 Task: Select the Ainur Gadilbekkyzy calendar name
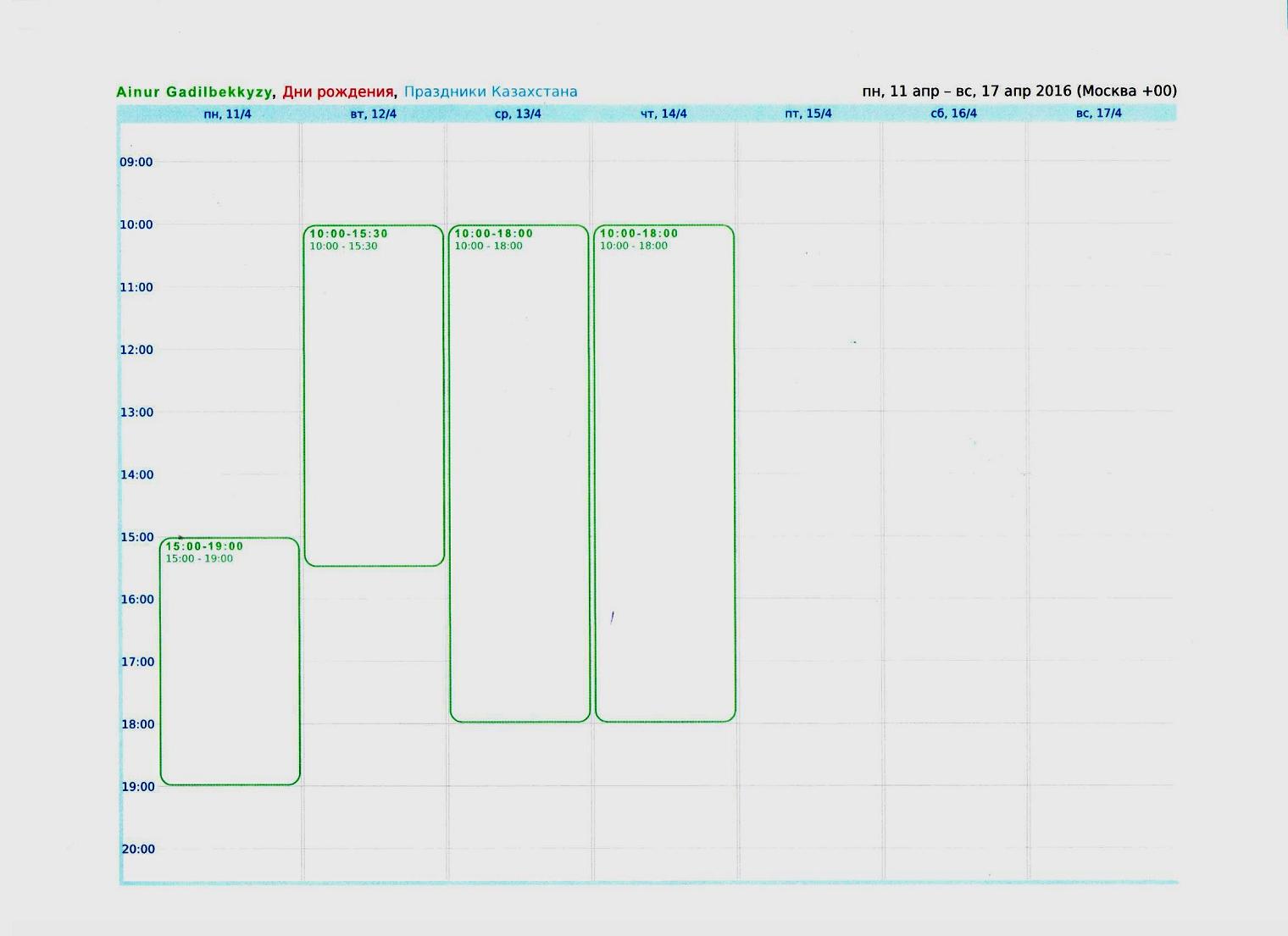coord(195,92)
